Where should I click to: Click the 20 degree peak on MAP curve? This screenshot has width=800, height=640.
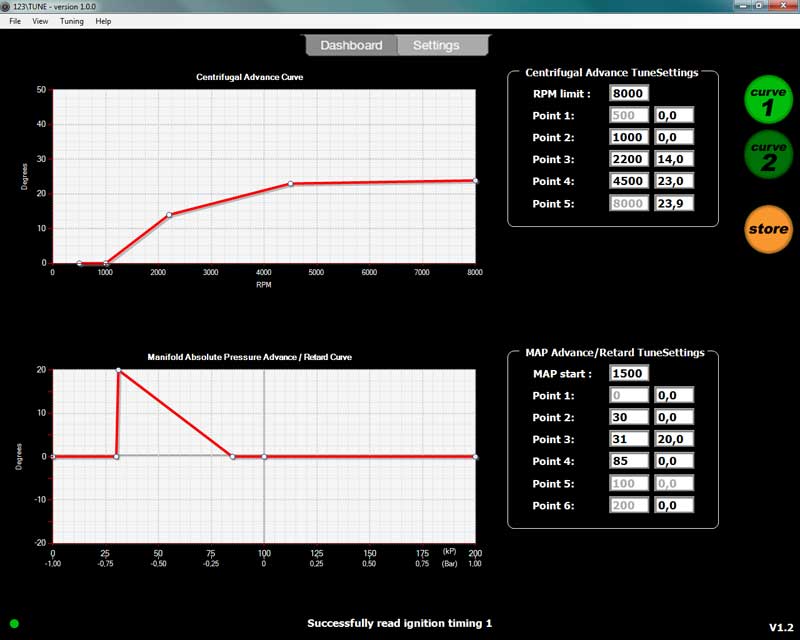[x=119, y=370]
